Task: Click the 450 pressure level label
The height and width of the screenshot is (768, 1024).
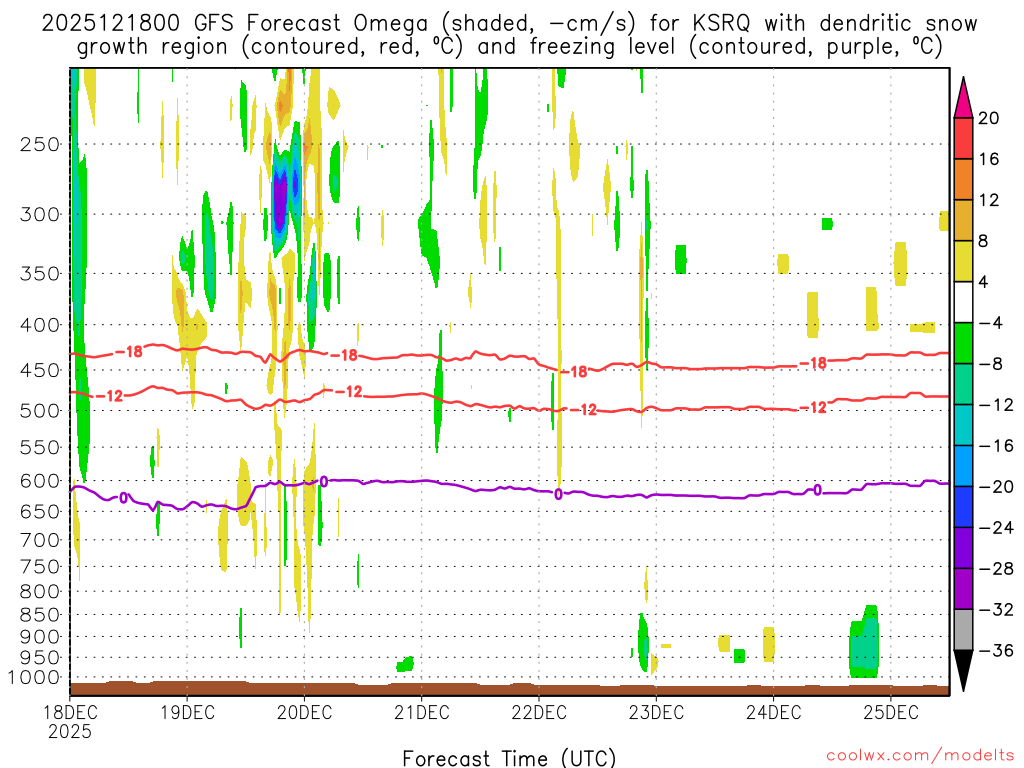Action: (40, 370)
